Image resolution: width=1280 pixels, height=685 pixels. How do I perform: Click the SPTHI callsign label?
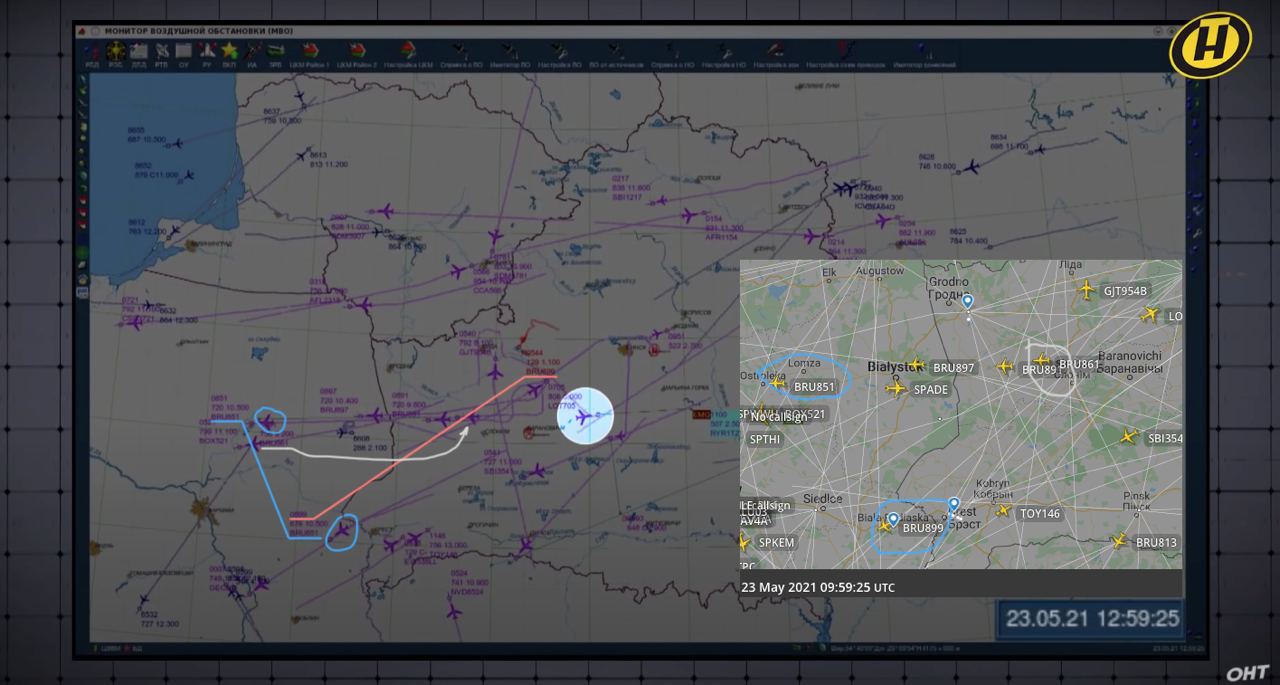pos(765,439)
